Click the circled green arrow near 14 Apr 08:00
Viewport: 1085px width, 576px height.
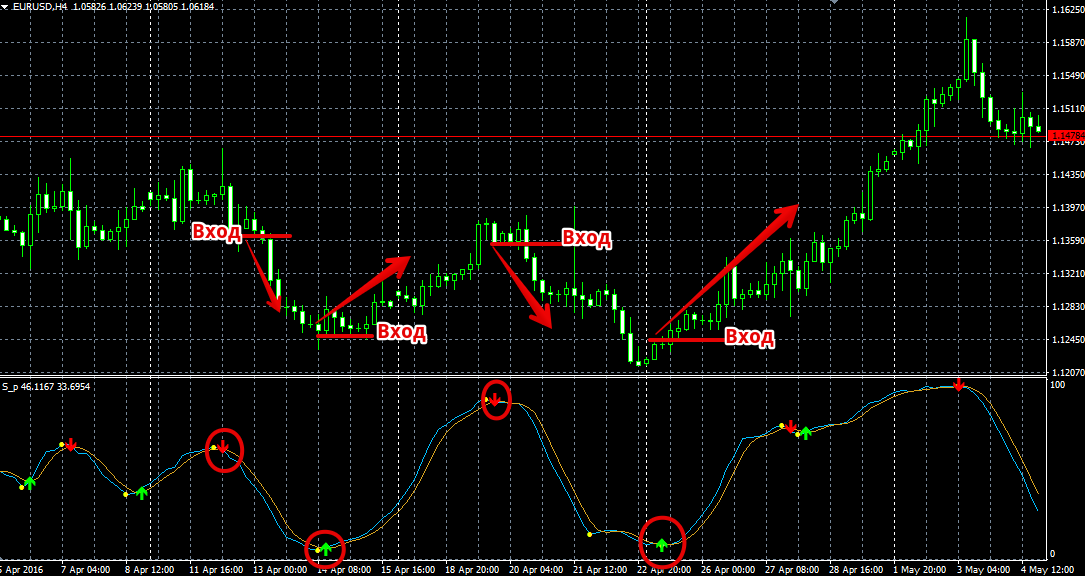(x=325, y=548)
